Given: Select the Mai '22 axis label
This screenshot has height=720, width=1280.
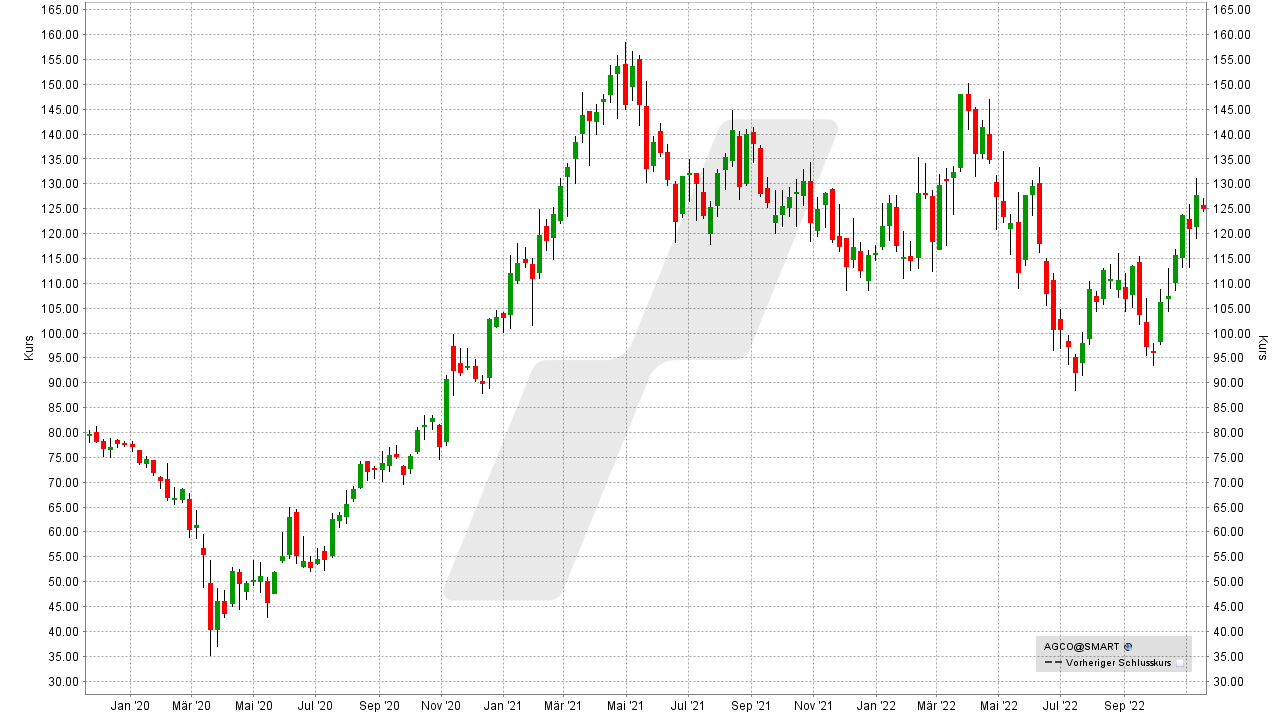Looking at the screenshot, I should [x=996, y=705].
